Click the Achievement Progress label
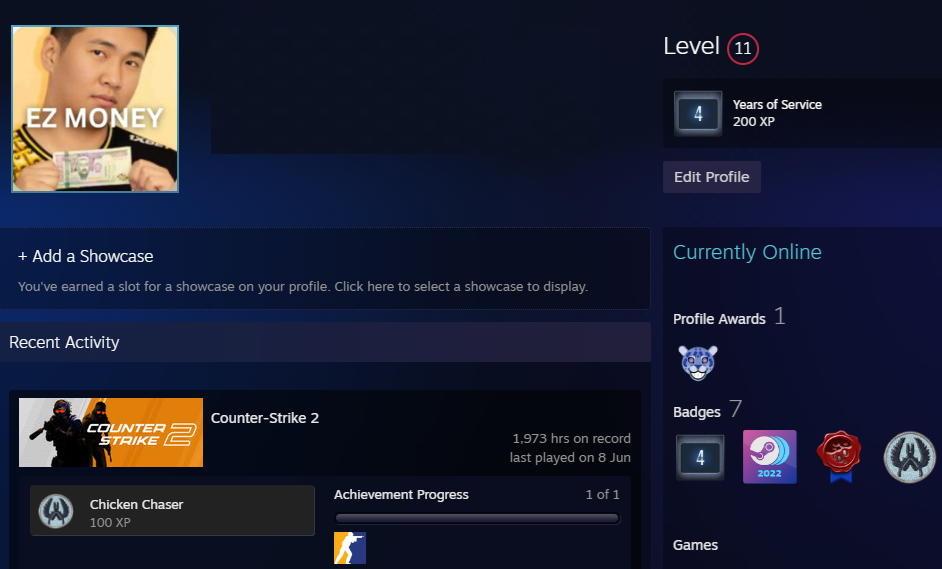The height and width of the screenshot is (569, 942). [x=401, y=494]
